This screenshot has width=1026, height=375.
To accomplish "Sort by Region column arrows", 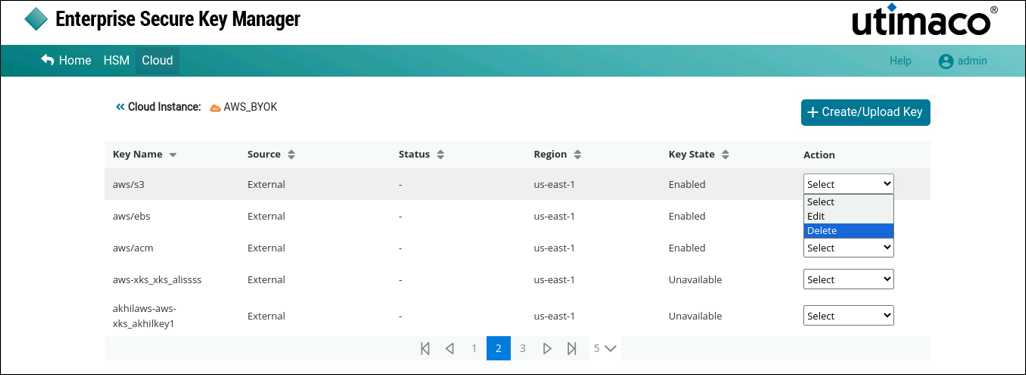I will [x=577, y=155].
